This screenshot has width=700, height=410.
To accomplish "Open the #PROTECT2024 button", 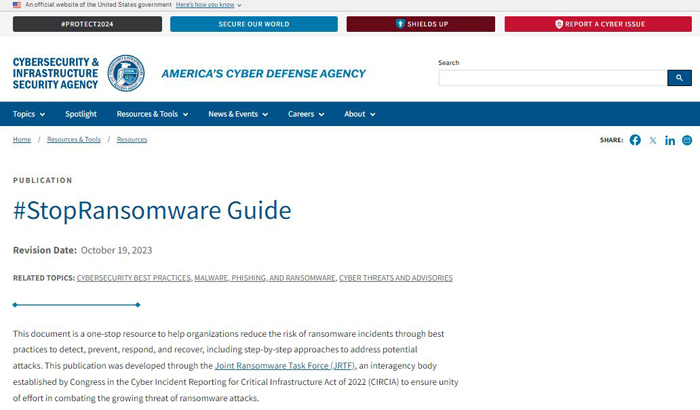I will pyautogui.click(x=88, y=24).
